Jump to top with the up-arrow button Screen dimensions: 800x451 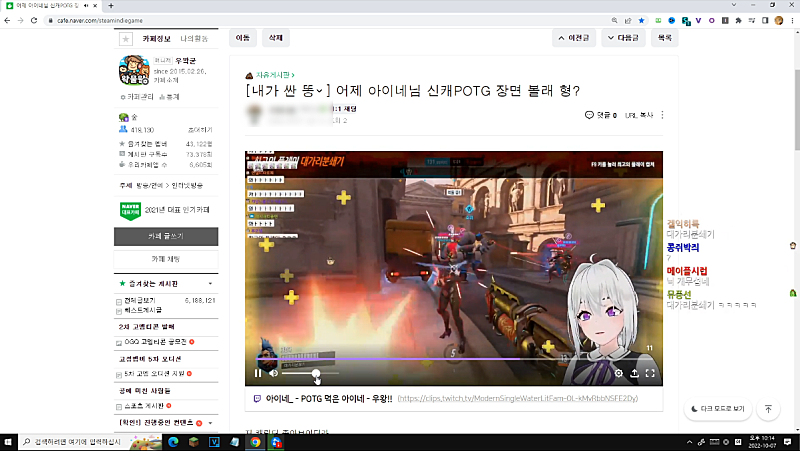[768, 409]
